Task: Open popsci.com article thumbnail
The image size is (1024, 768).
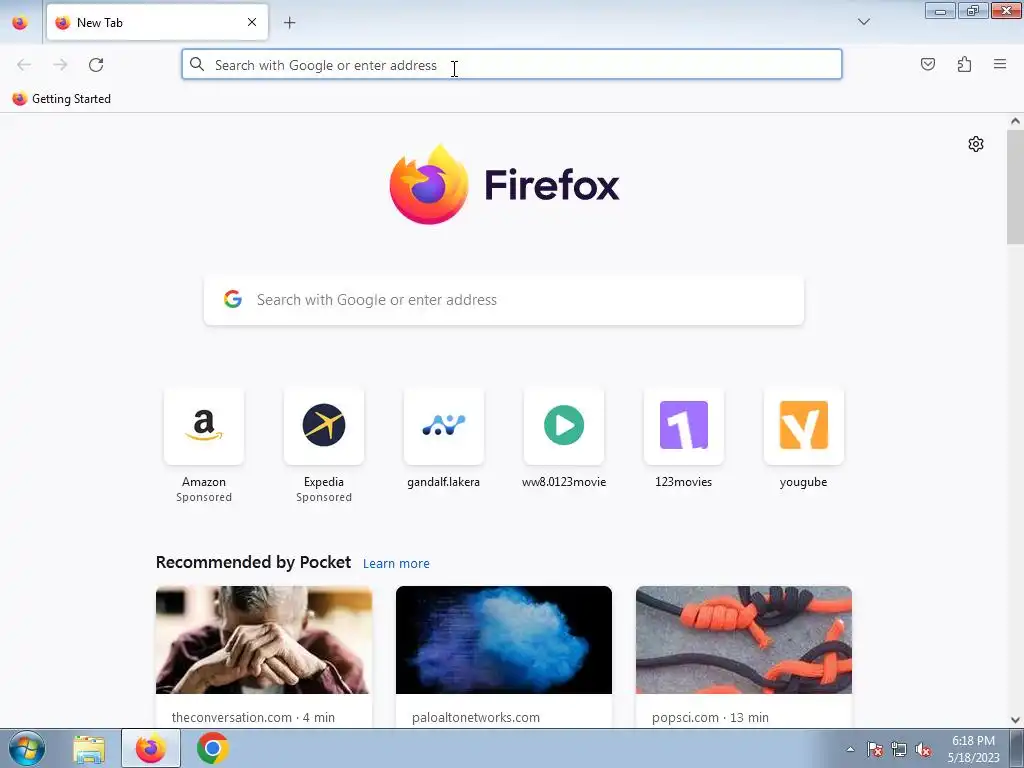Action: (x=743, y=639)
